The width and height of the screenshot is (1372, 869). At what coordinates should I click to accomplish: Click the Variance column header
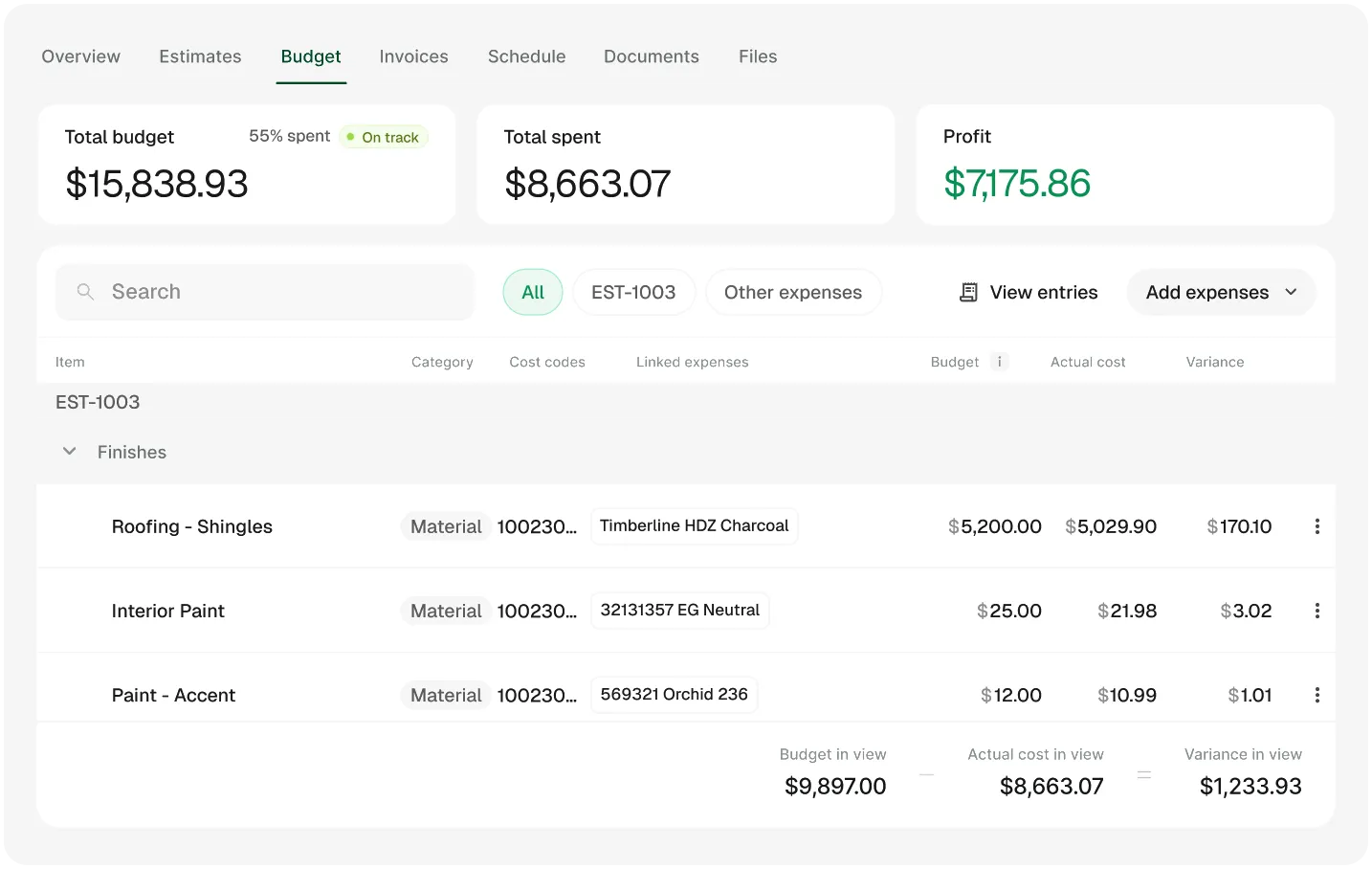click(x=1215, y=362)
